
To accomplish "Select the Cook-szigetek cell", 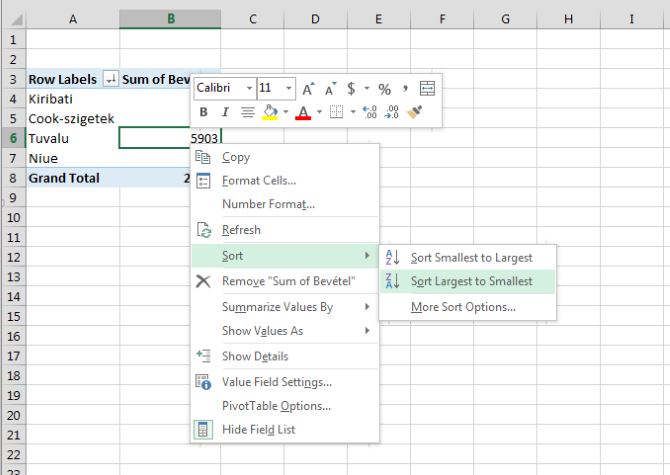I will 73,119.
